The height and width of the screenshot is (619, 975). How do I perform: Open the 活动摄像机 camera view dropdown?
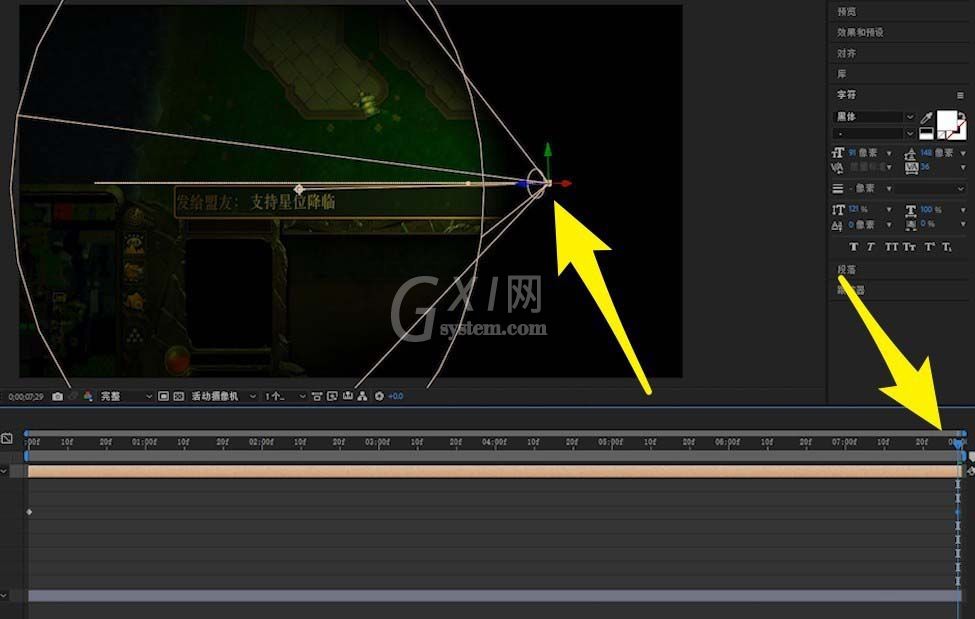coord(223,396)
